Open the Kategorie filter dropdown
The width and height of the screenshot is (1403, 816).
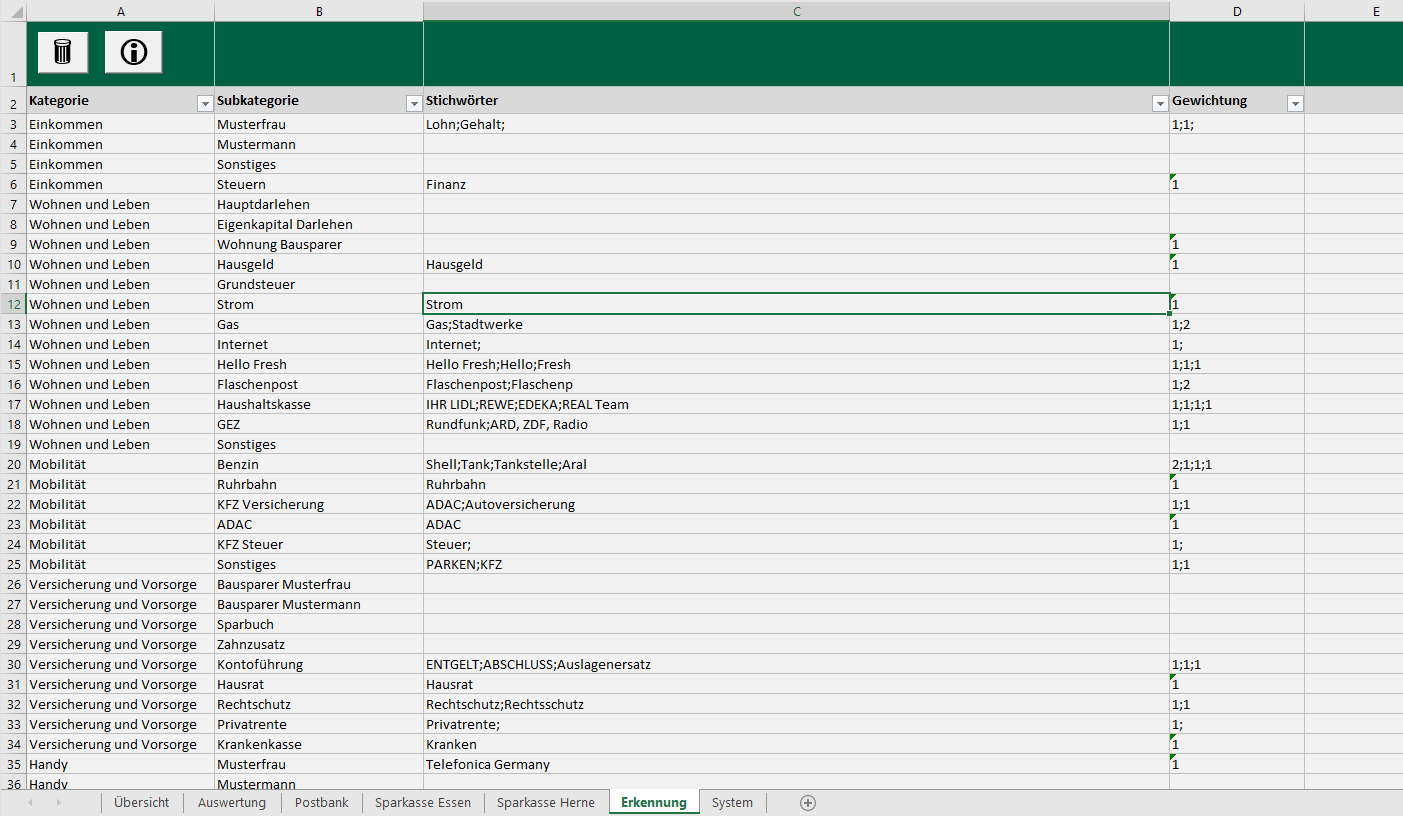(205, 103)
